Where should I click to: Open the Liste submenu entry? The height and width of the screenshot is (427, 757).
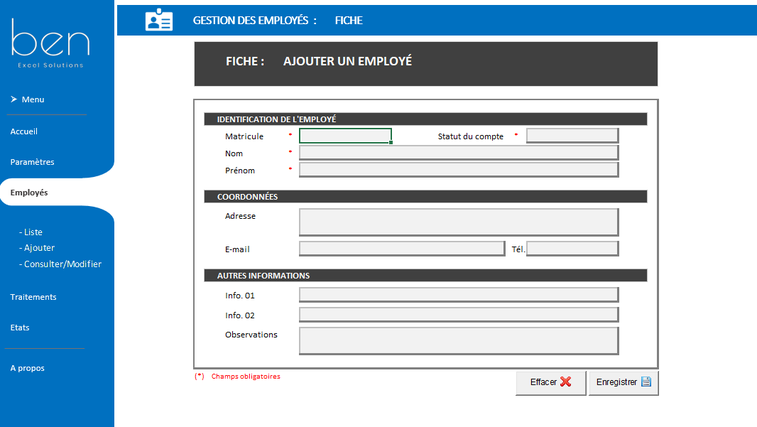(x=31, y=232)
